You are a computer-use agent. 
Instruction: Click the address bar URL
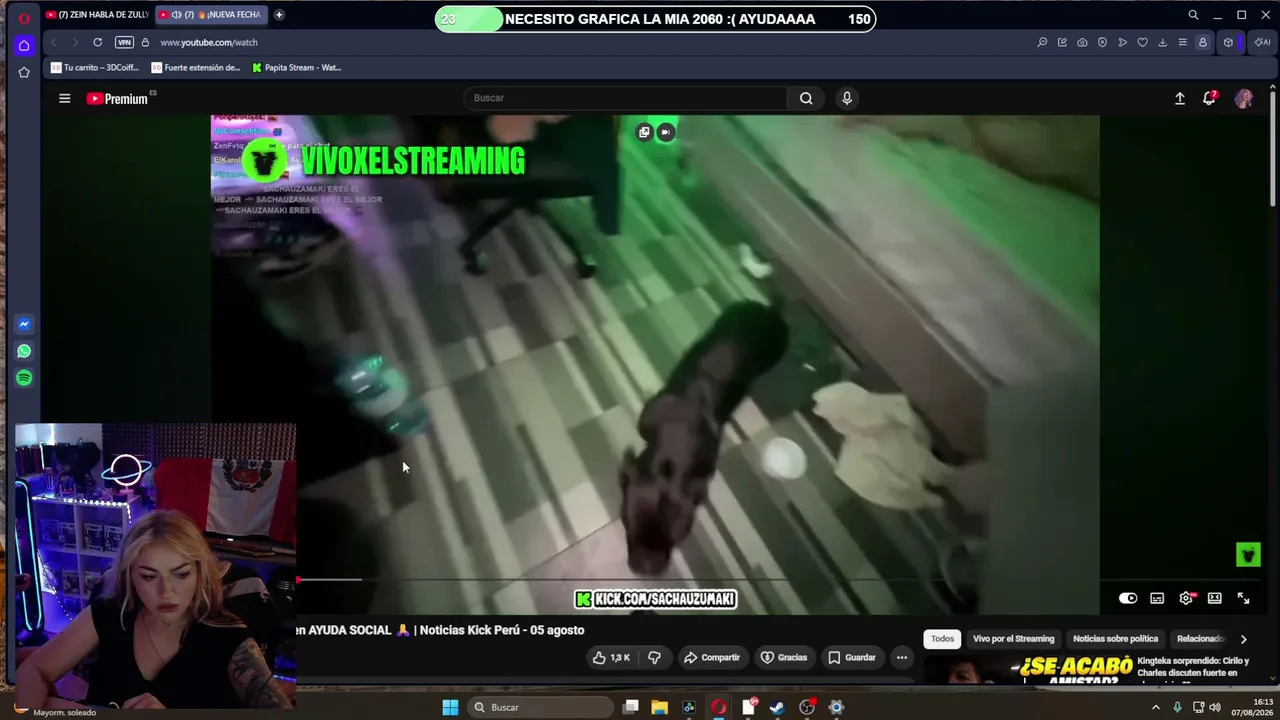click(209, 42)
